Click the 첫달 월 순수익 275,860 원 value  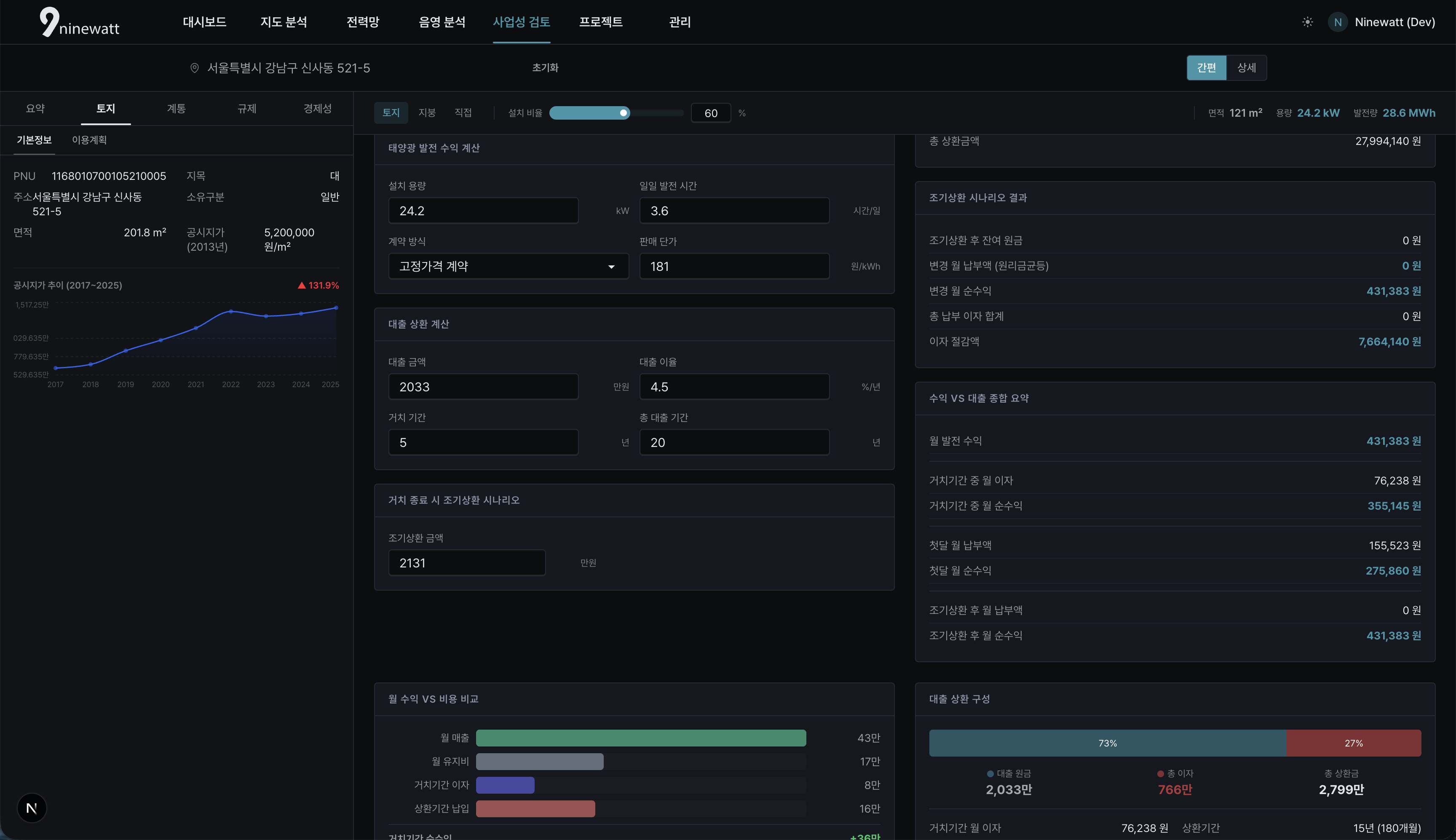pos(1393,570)
